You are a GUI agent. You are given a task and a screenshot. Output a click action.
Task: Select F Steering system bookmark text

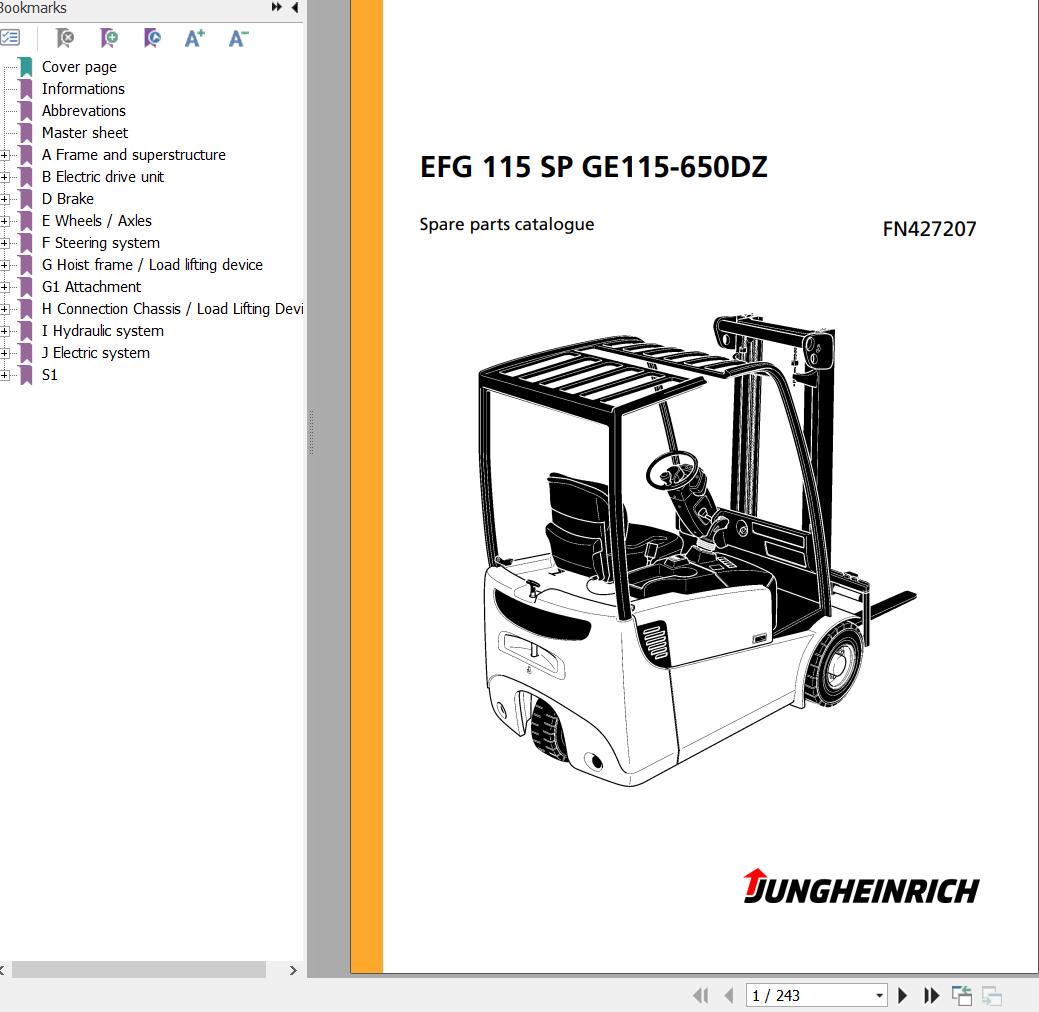point(101,243)
